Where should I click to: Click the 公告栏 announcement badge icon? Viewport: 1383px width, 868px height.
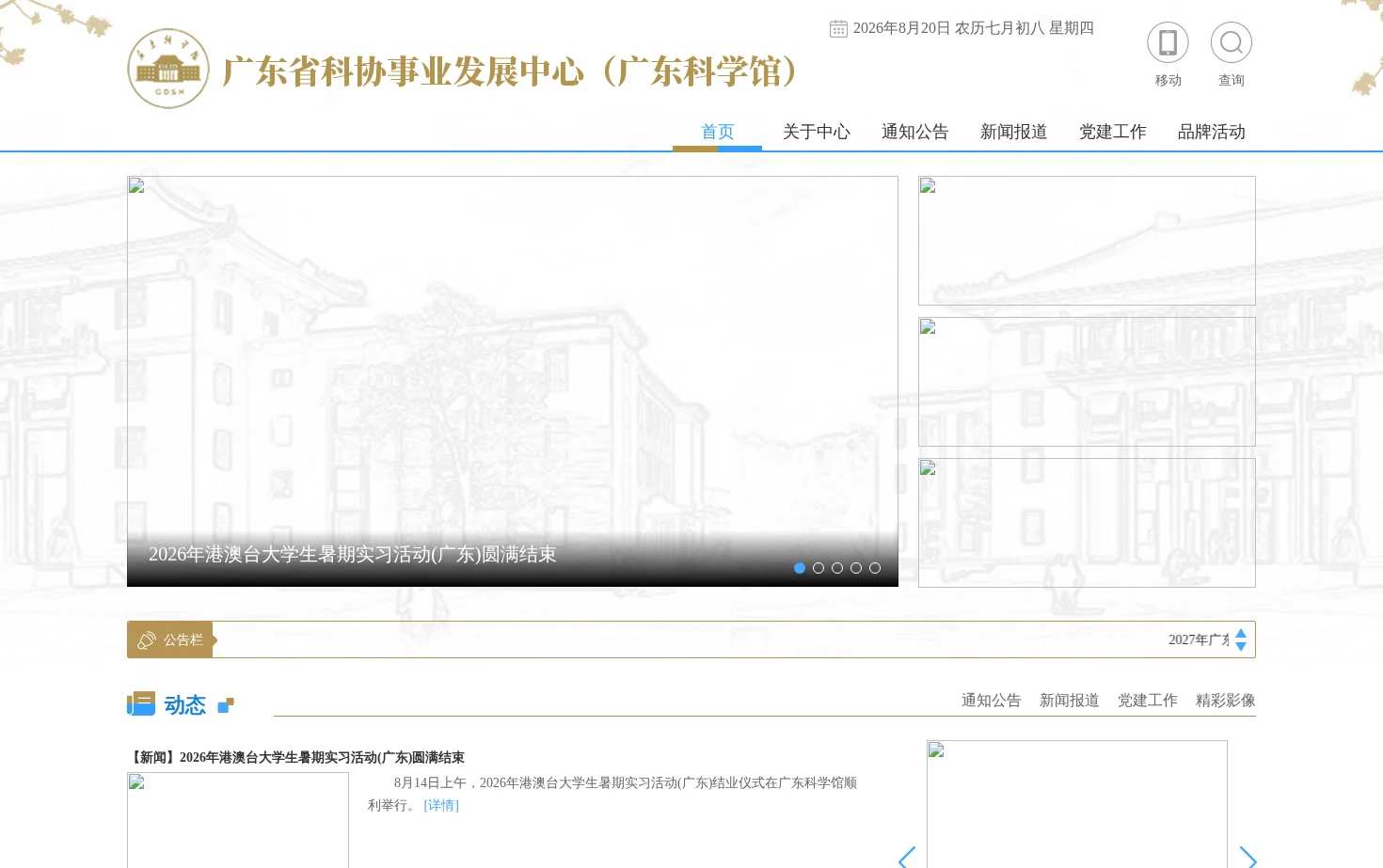click(147, 640)
